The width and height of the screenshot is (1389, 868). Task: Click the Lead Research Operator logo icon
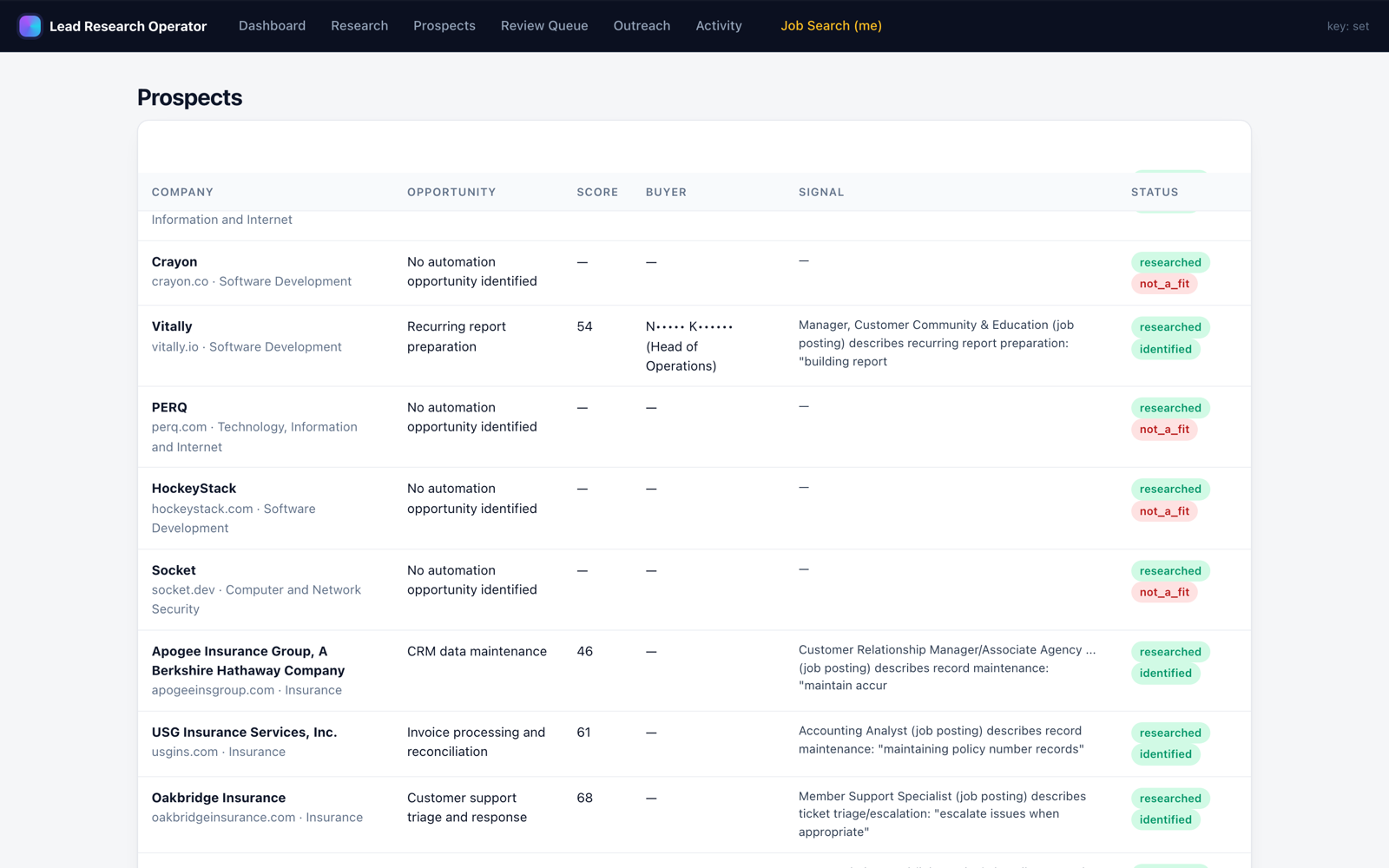pos(30,26)
